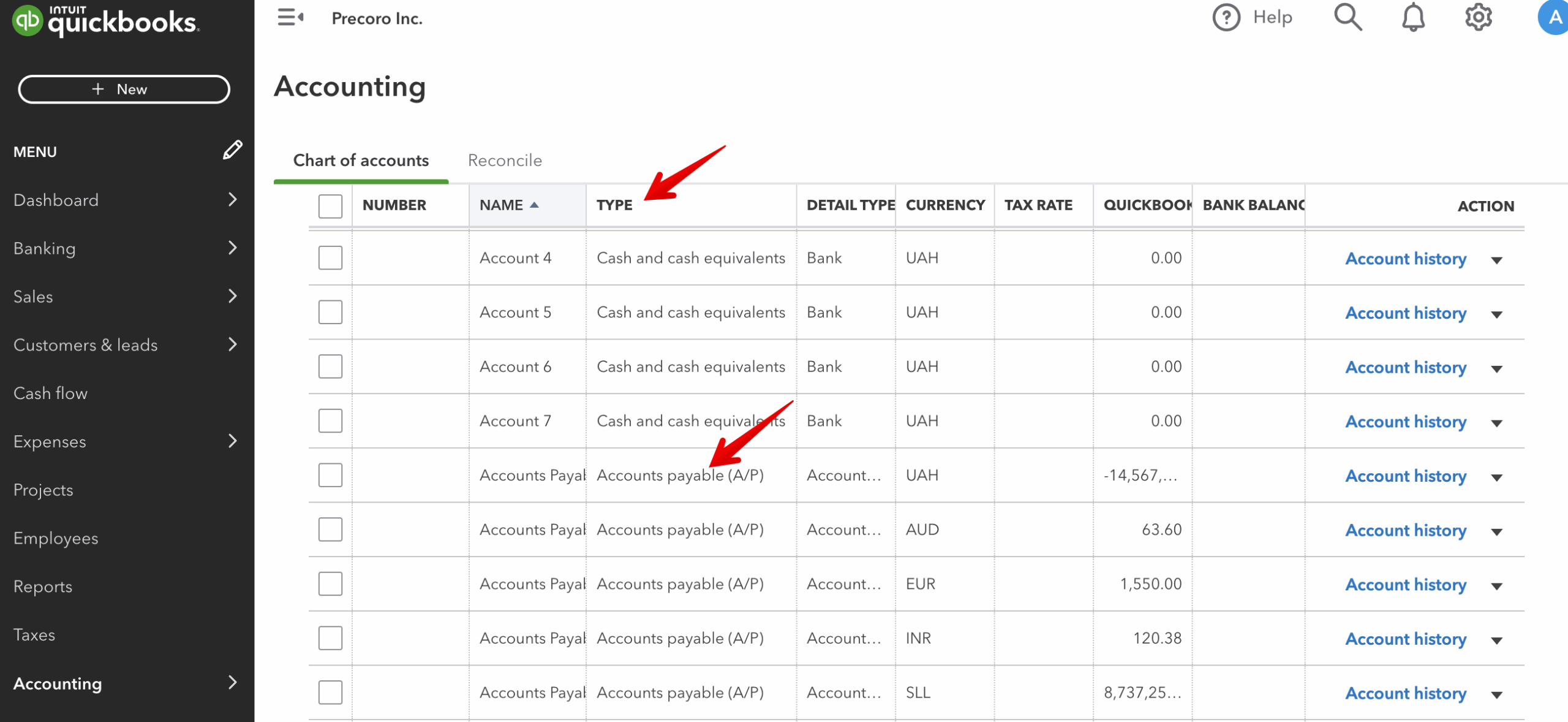The image size is (1568, 722).
Task: Check the Accounts Payable AUD row checkbox
Action: pos(330,530)
